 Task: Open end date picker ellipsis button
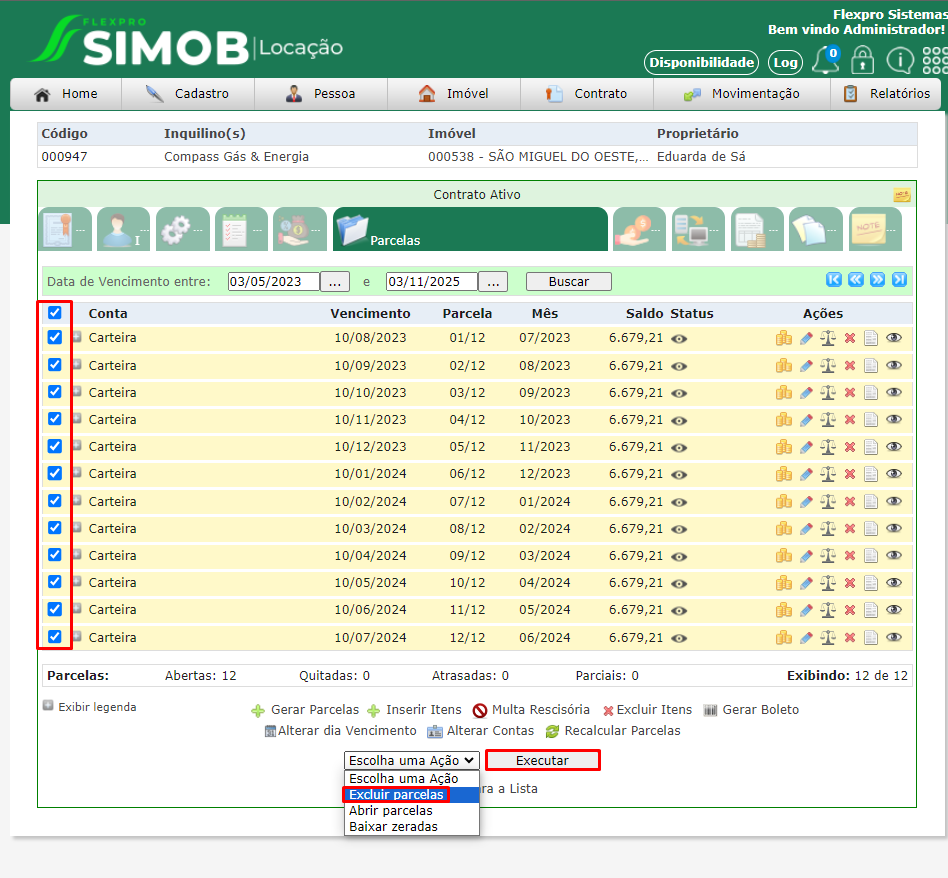493,282
